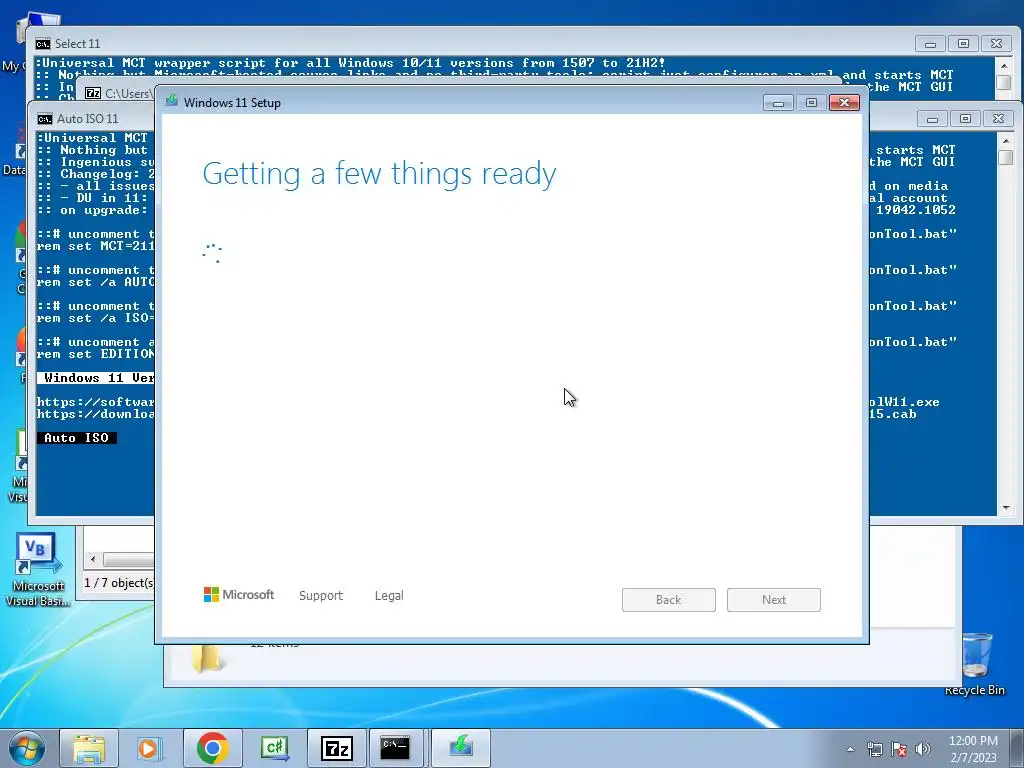Minimize the Auto ISO 11 console window
The image size is (1024, 768).
(x=932, y=119)
